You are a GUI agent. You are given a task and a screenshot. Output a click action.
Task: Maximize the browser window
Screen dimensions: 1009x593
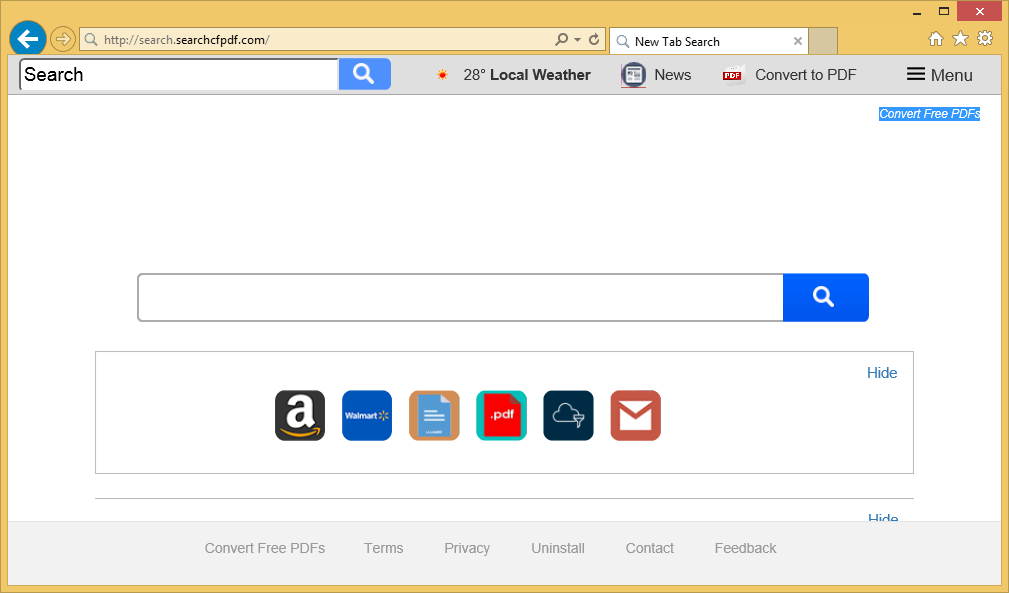[944, 12]
